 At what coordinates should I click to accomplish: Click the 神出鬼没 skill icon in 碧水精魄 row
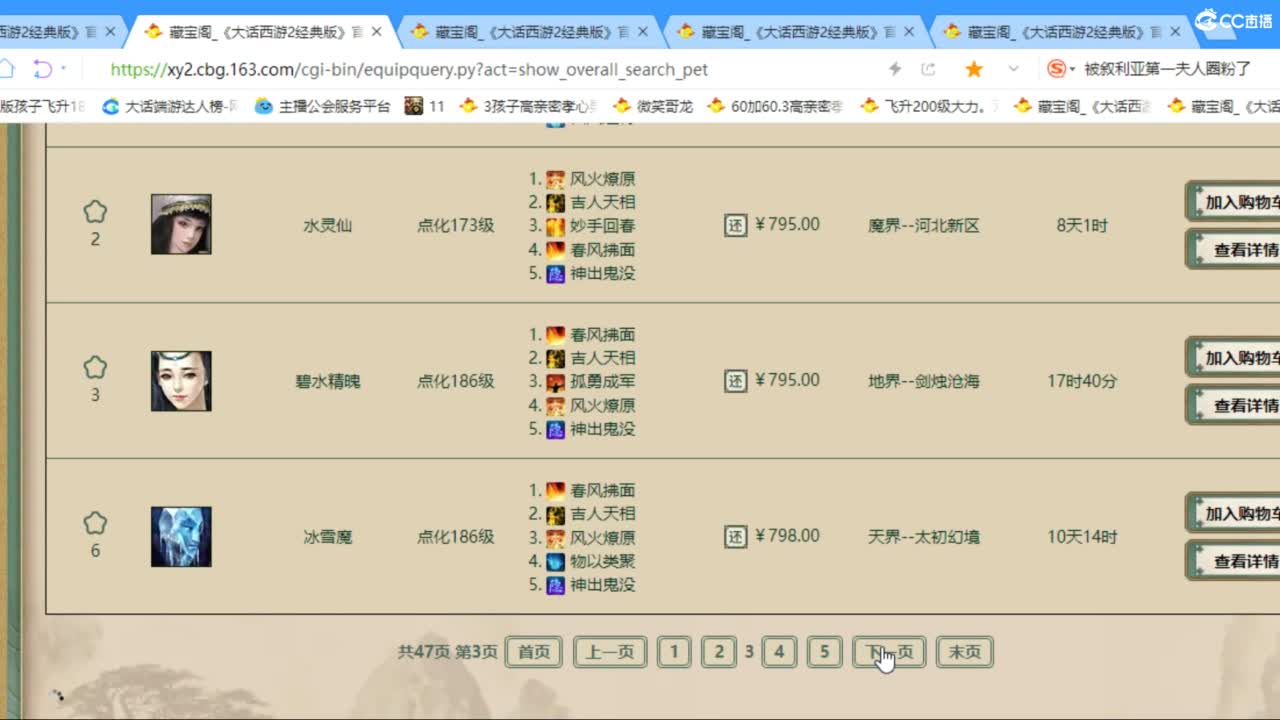point(555,429)
